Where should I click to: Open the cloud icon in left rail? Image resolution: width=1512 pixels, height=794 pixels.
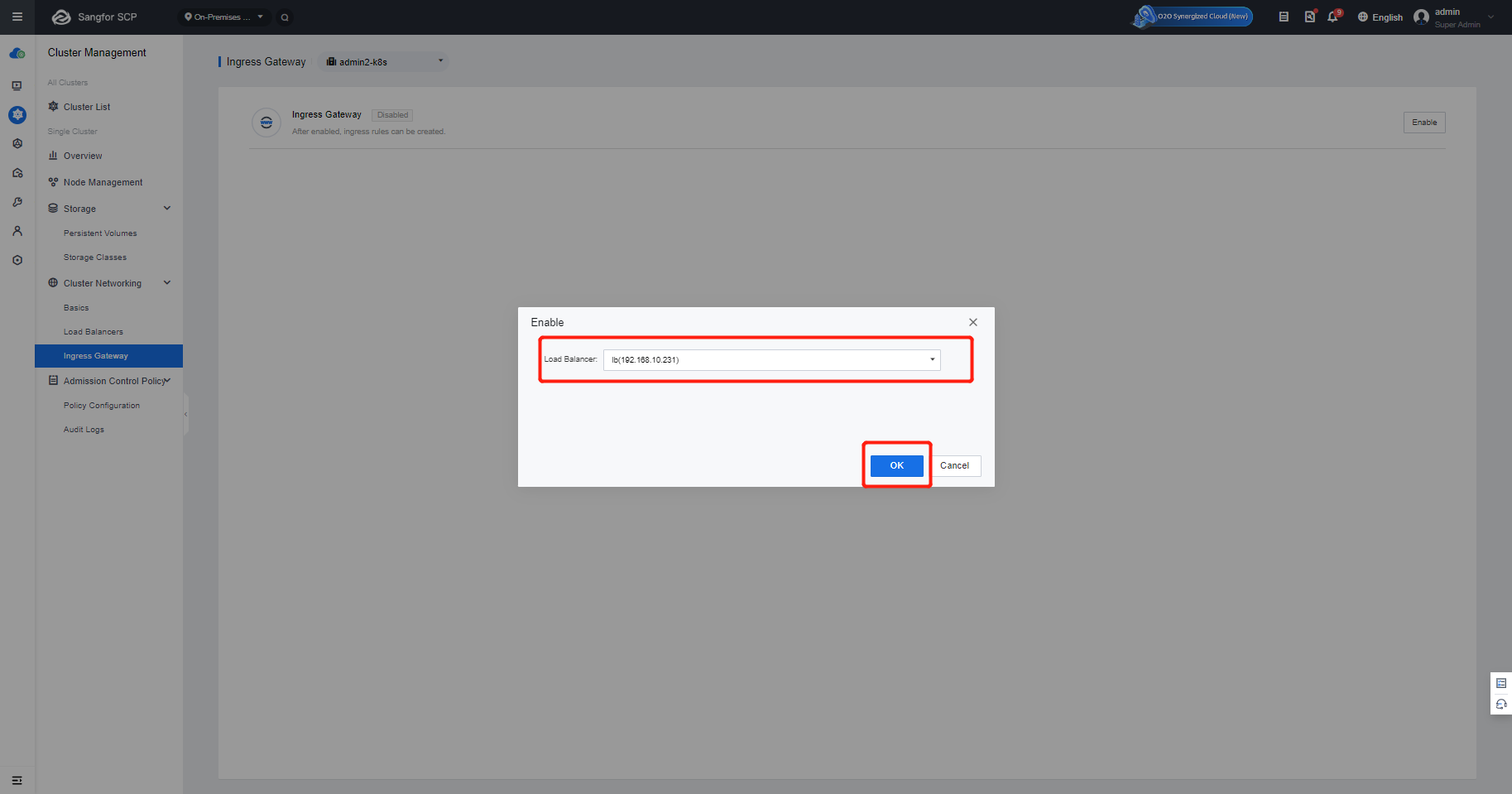tap(17, 53)
